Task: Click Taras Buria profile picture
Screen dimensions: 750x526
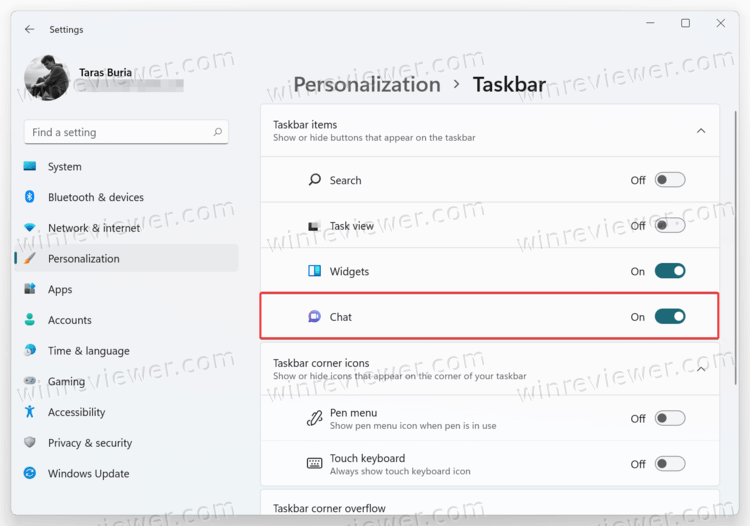Action: (47, 78)
